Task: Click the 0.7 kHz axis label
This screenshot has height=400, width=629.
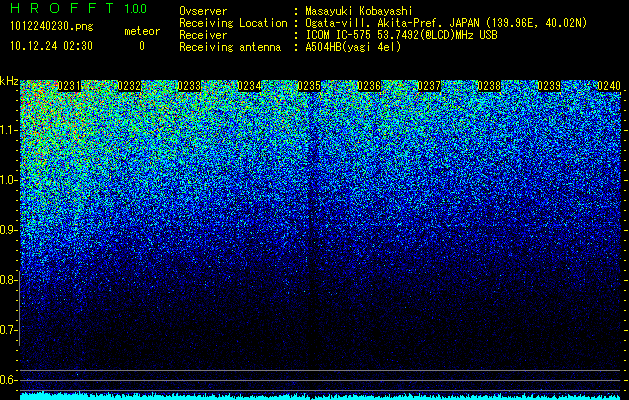Action: click(x=9, y=330)
